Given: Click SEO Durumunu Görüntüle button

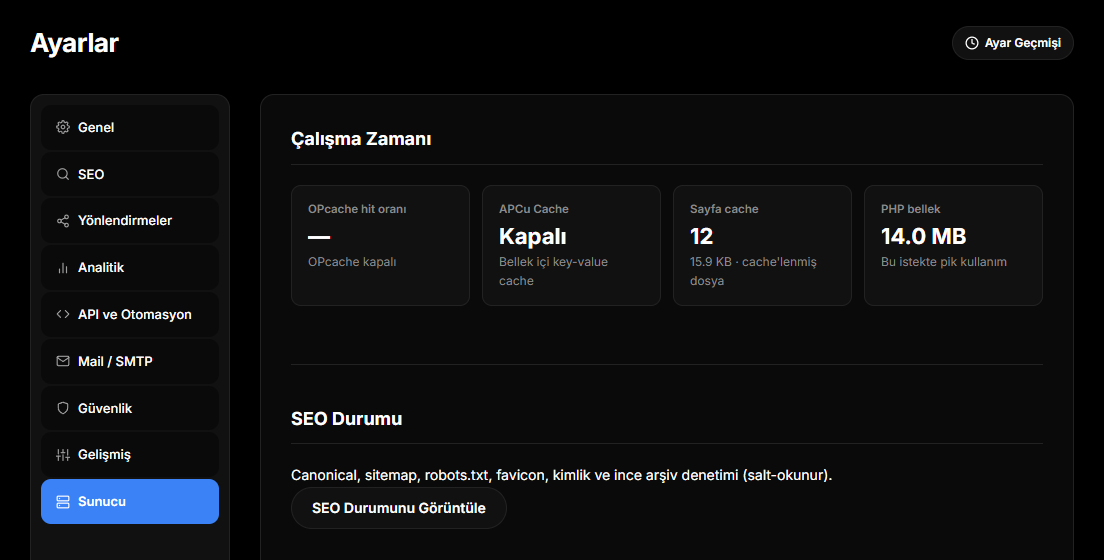Looking at the screenshot, I should click(x=399, y=508).
